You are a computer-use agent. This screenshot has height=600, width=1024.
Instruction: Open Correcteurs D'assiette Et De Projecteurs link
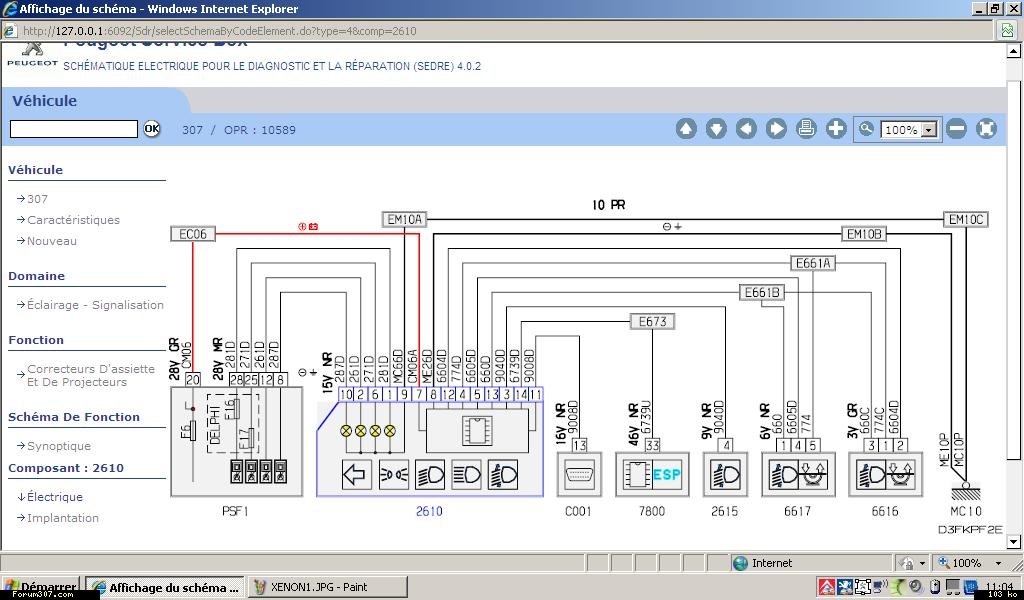91,375
